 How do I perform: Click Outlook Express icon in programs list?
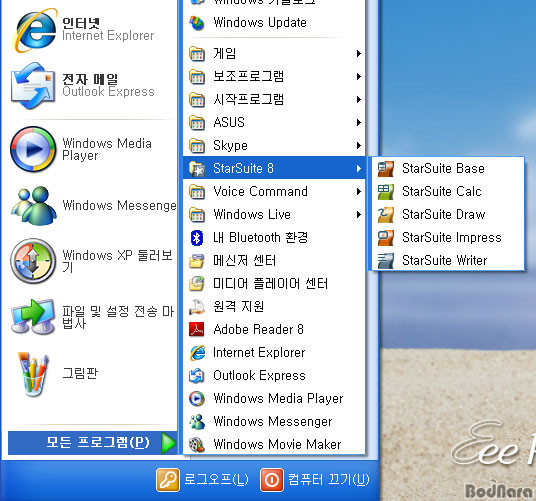click(x=197, y=376)
